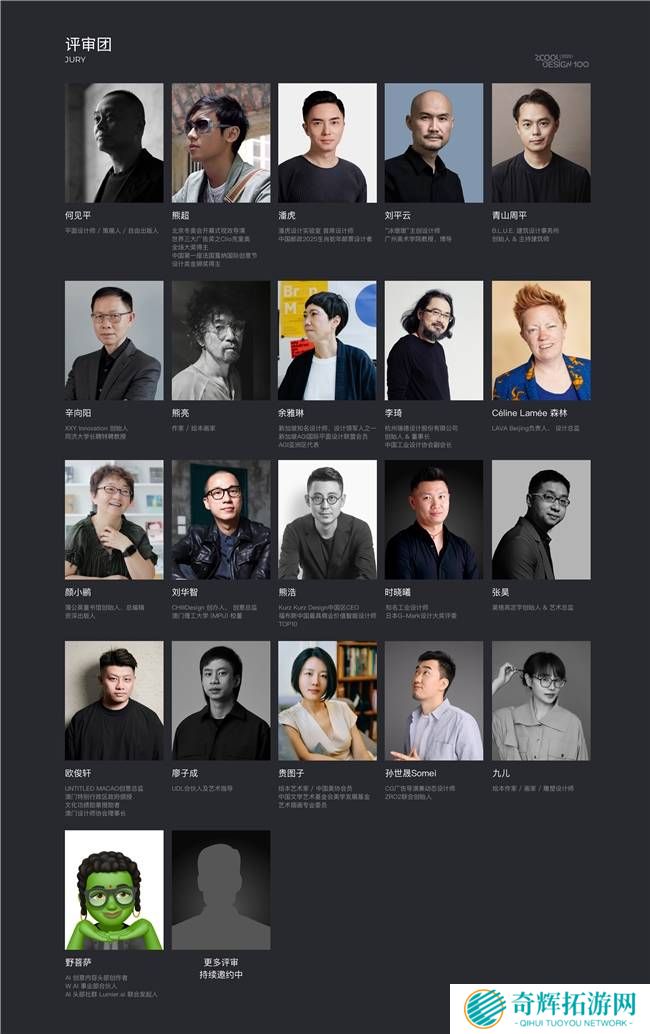Open 辛向阳's profile photo
650x1034 pixels.
click(114, 340)
